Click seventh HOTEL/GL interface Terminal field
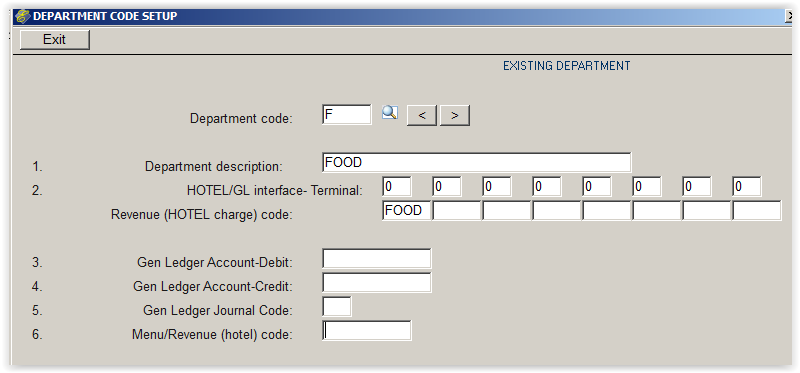This screenshot has height=373, width=800. pos(696,187)
